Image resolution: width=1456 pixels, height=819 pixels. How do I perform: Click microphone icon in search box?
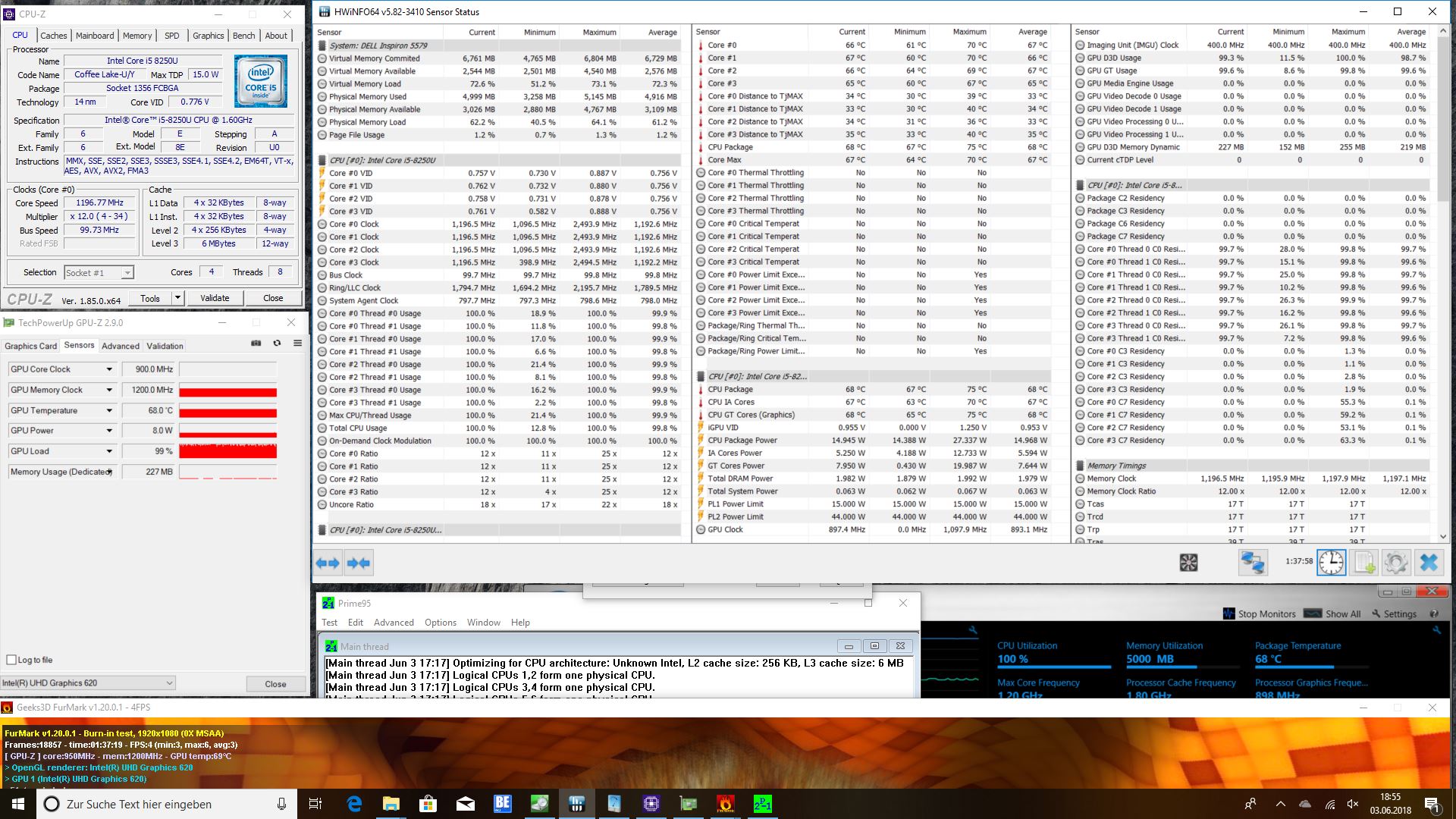(281, 804)
